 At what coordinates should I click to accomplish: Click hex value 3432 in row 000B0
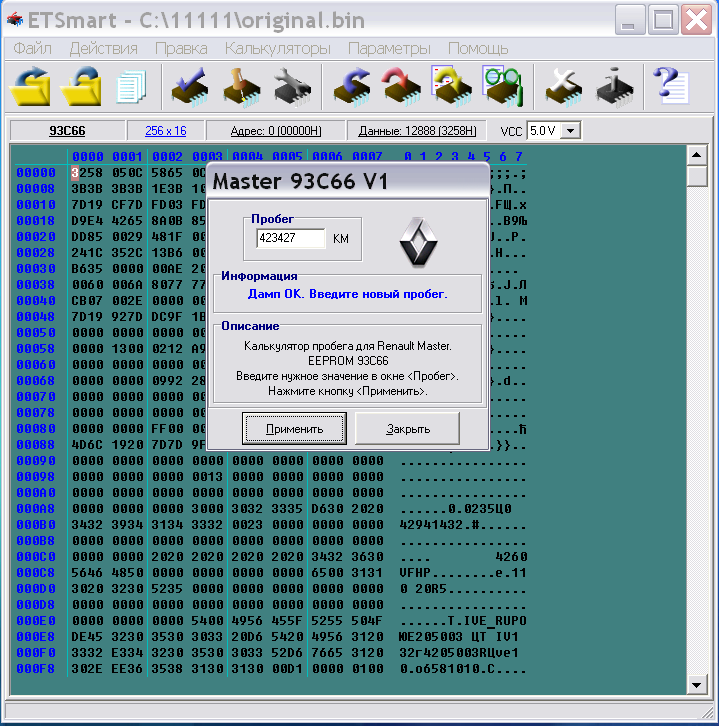[87, 525]
